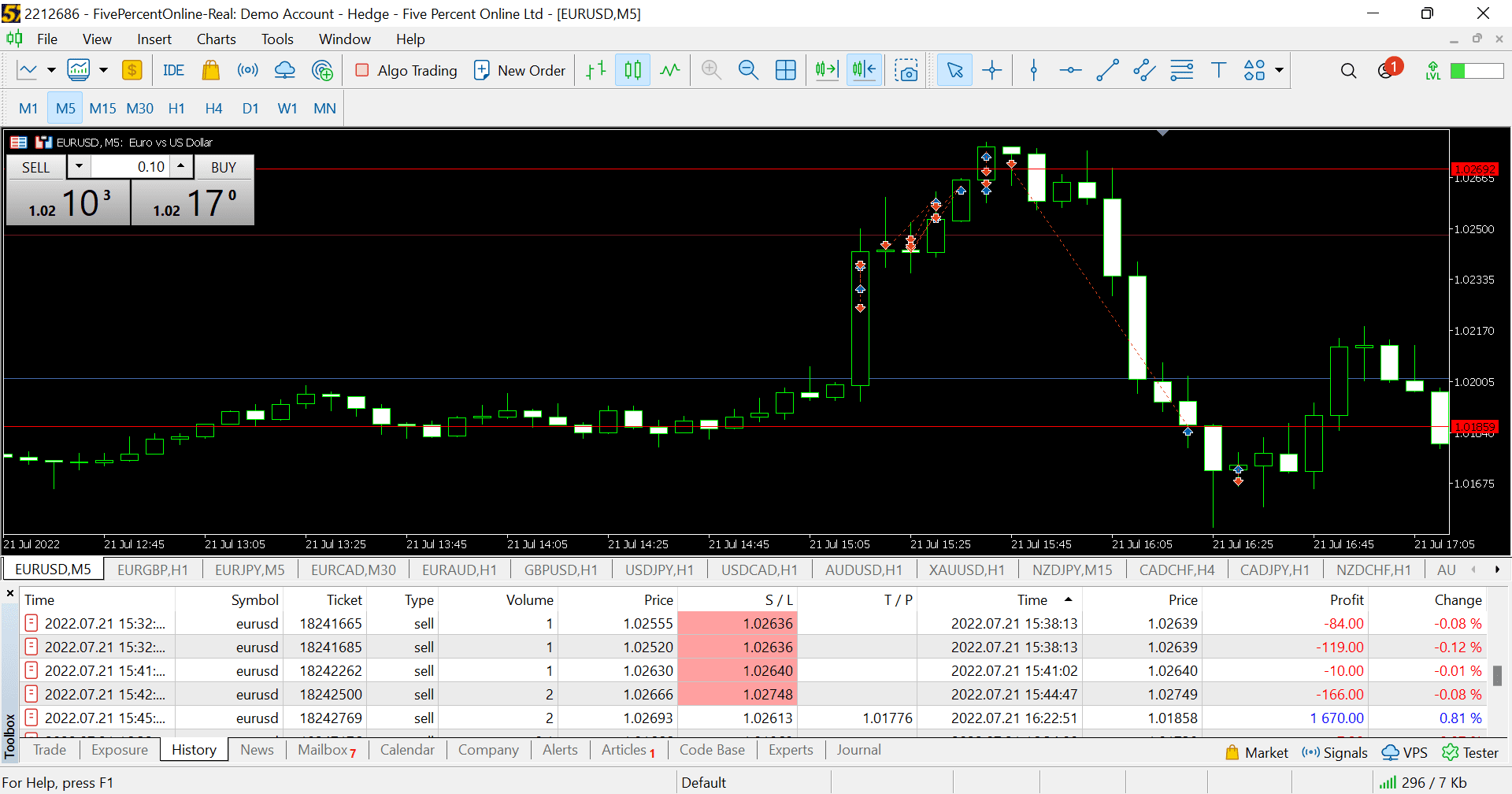The width and height of the screenshot is (1512, 794).
Task: Select the crosshair cursor tool
Action: pos(992,70)
